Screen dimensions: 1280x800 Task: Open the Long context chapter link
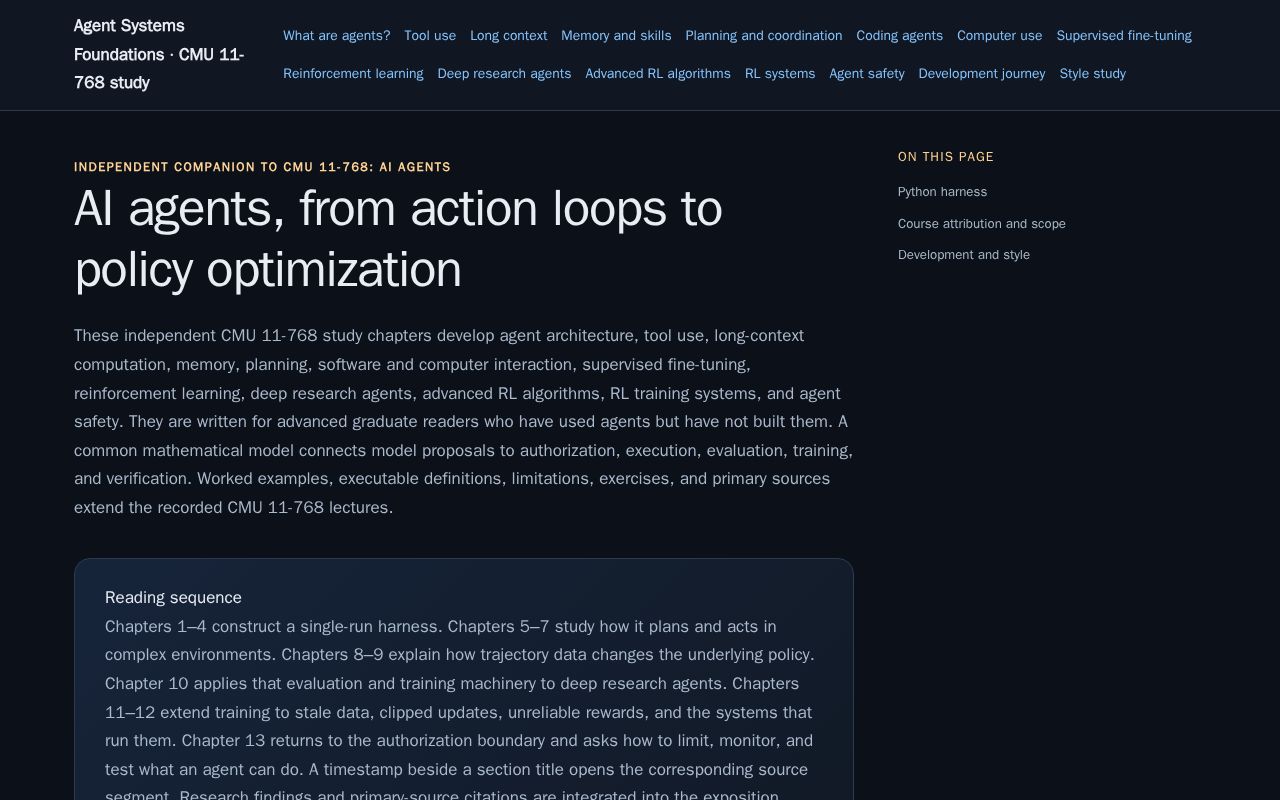pyautogui.click(x=509, y=36)
